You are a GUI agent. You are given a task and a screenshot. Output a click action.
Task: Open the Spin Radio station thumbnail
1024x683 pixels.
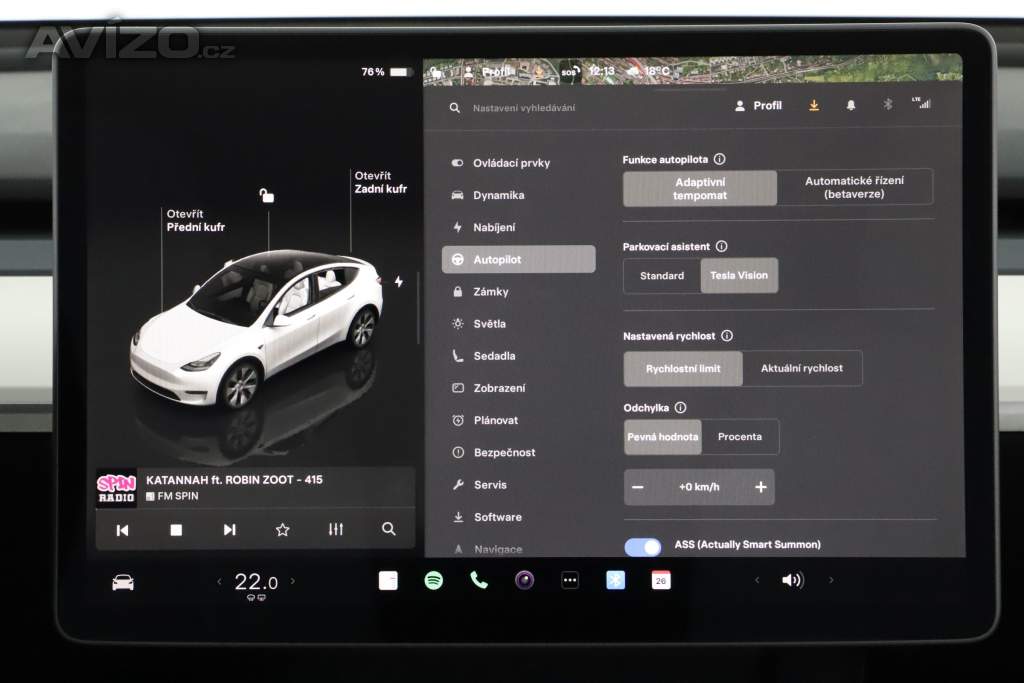pos(116,488)
